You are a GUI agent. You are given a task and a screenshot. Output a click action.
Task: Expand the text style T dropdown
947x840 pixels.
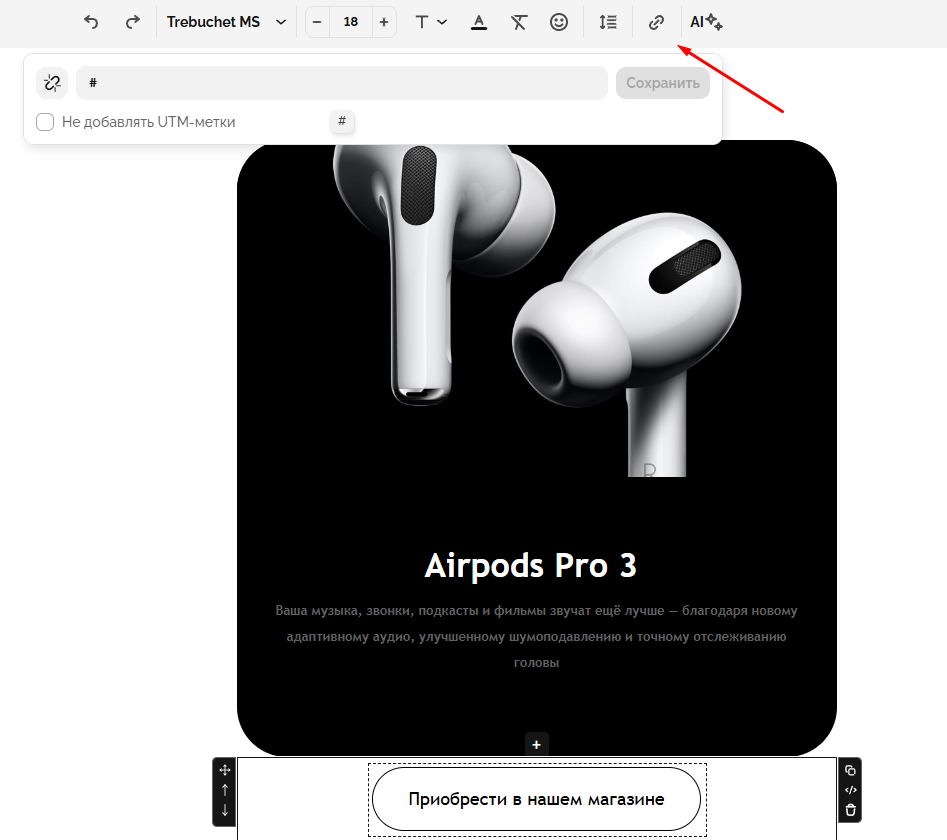(431, 22)
